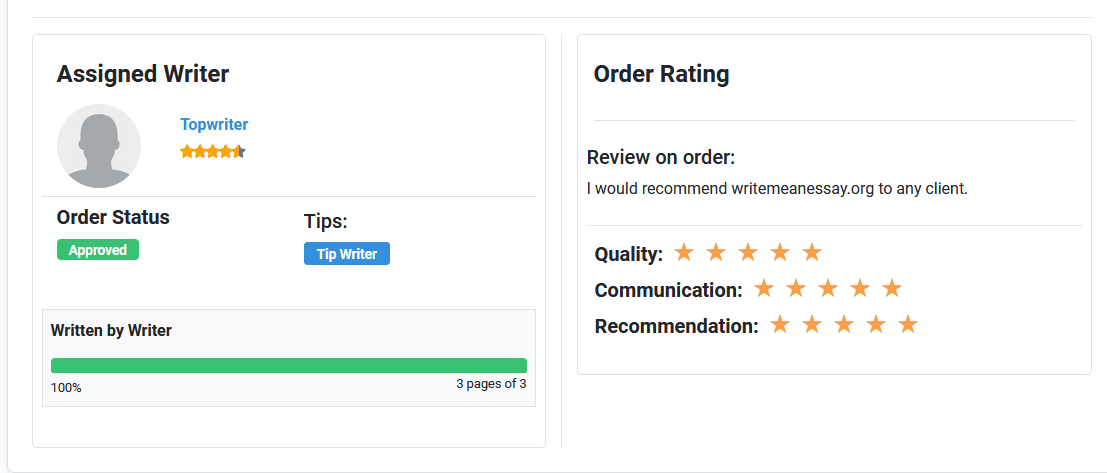Click the Order Rating heading

pos(662,74)
